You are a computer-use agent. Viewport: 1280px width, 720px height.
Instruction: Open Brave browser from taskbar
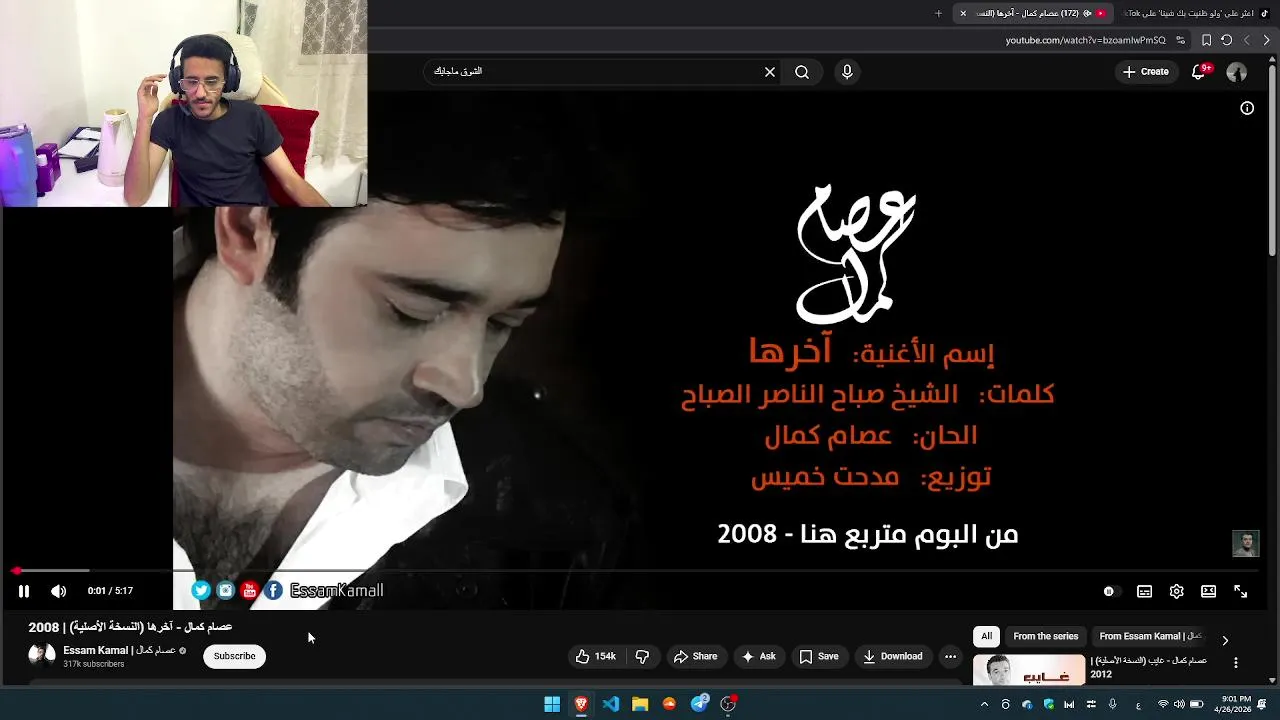(581, 704)
